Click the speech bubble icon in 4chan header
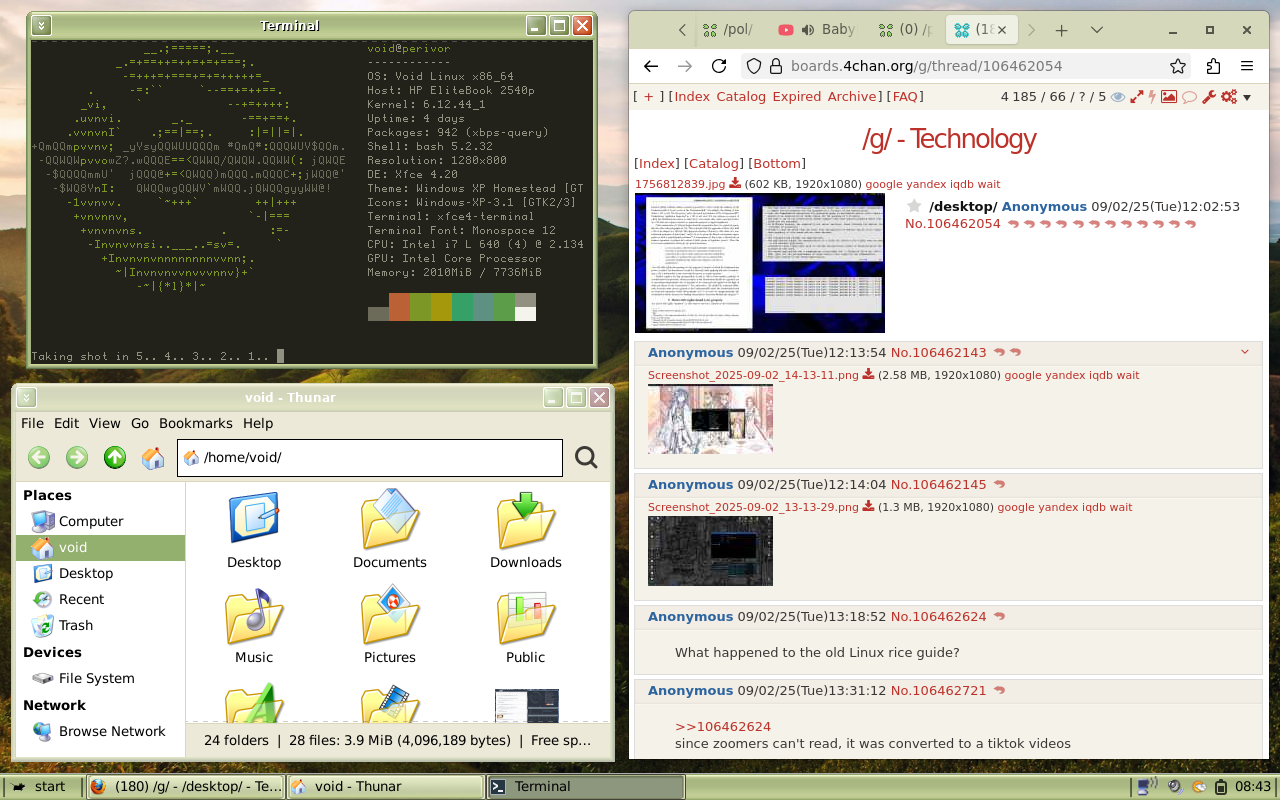Viewport: 1280px width, 800px height. coord(1189,97)
